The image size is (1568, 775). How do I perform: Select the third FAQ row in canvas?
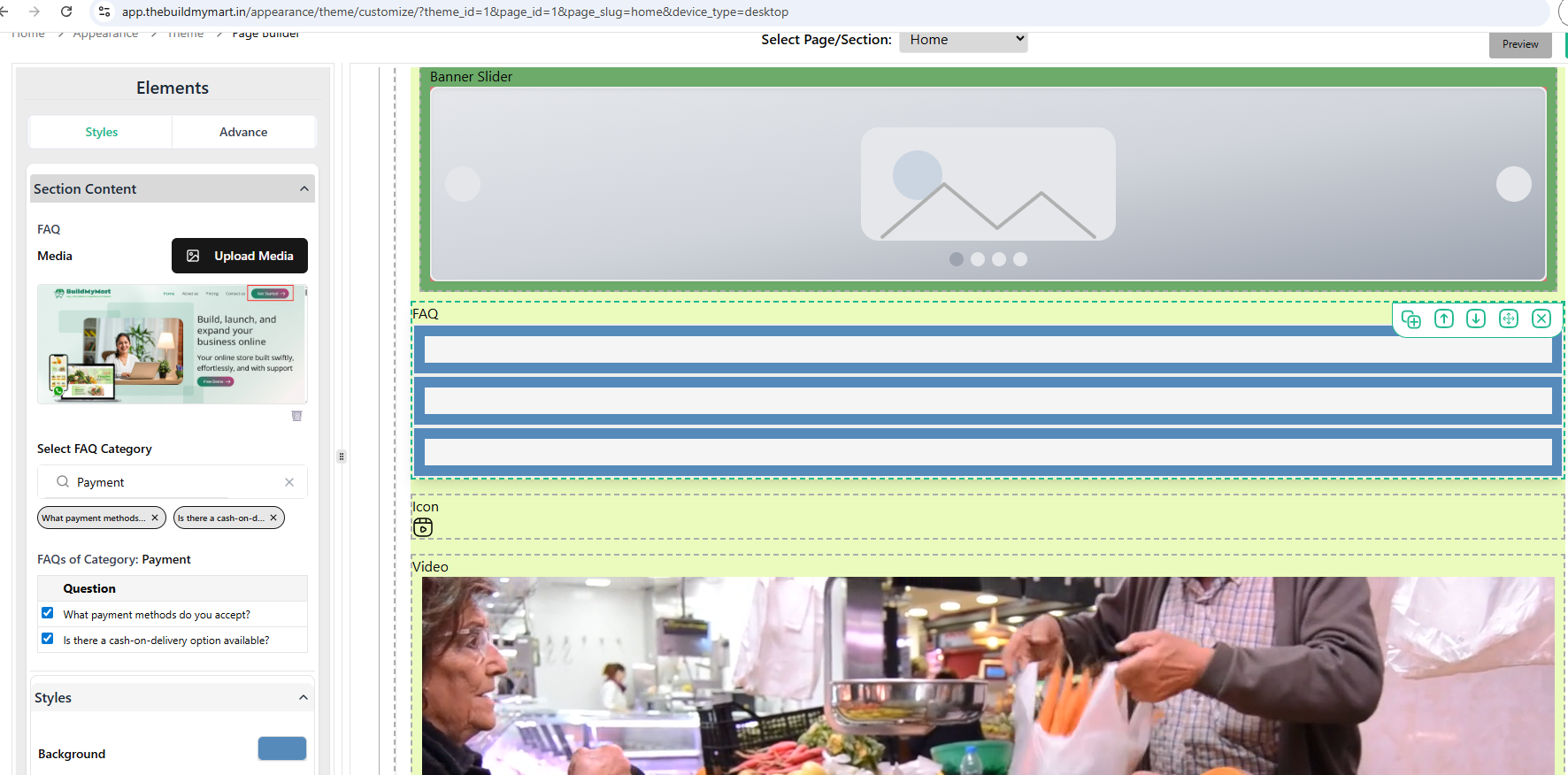point(988,452)
